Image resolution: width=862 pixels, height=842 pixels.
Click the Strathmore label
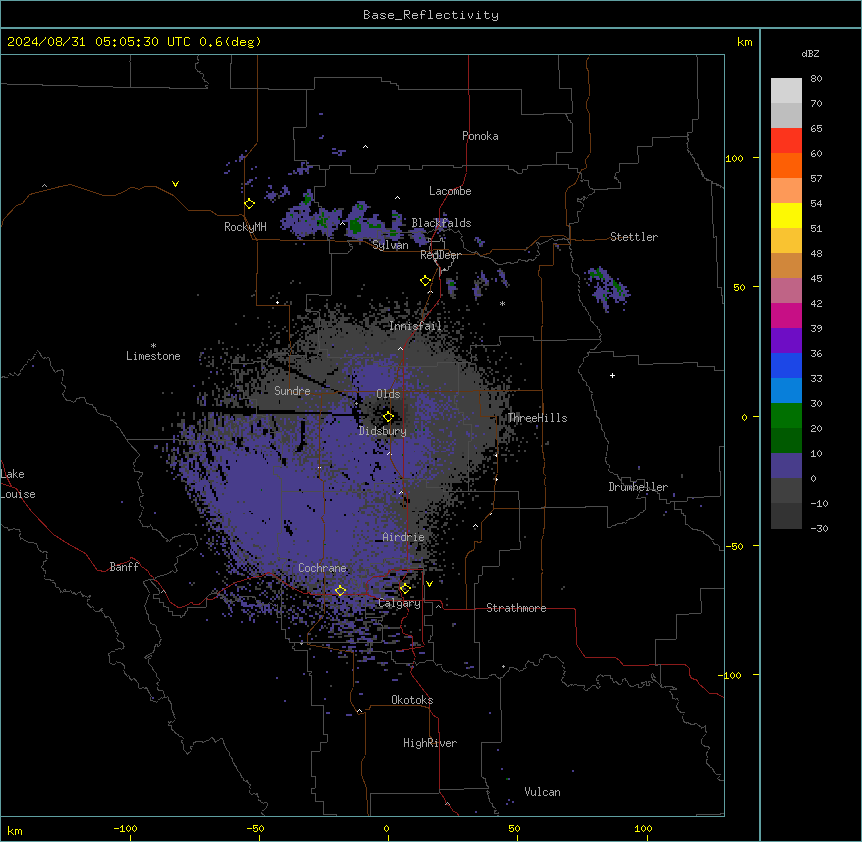coord(516,608)
